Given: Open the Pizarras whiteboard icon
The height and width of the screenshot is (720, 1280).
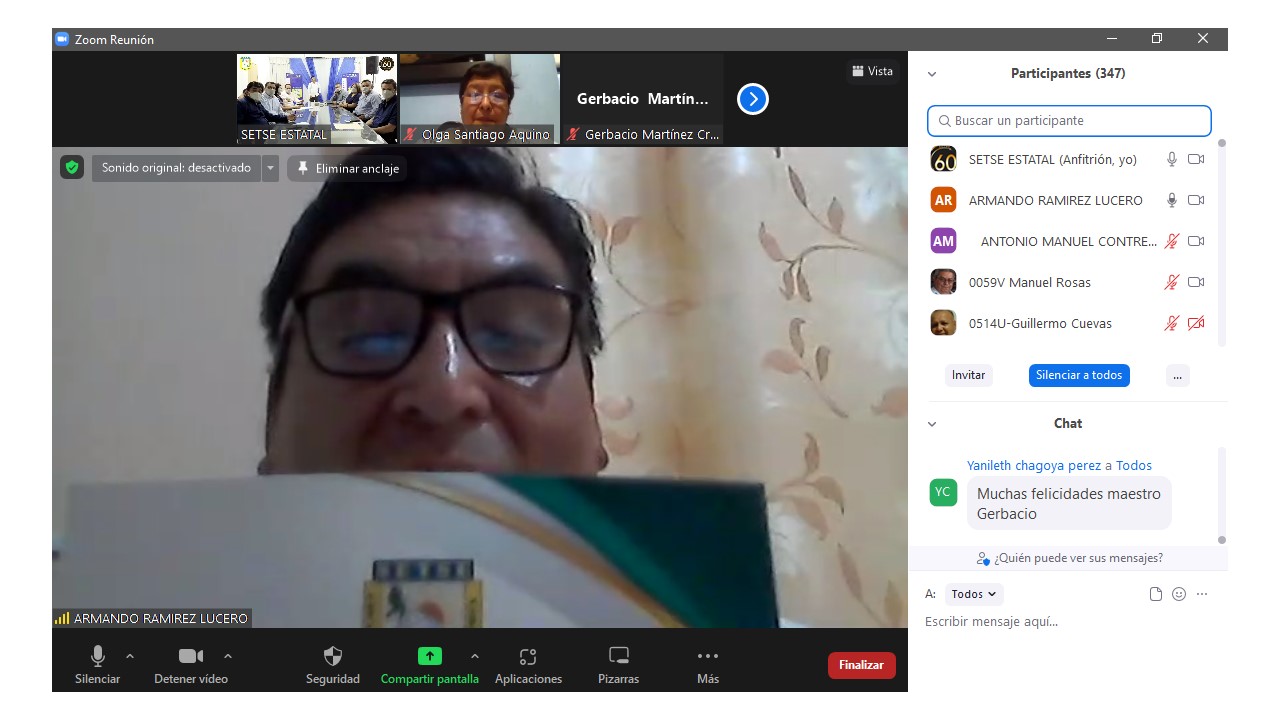Looking at the screenshot, I should pyautogui.click(x=619, y=656).
